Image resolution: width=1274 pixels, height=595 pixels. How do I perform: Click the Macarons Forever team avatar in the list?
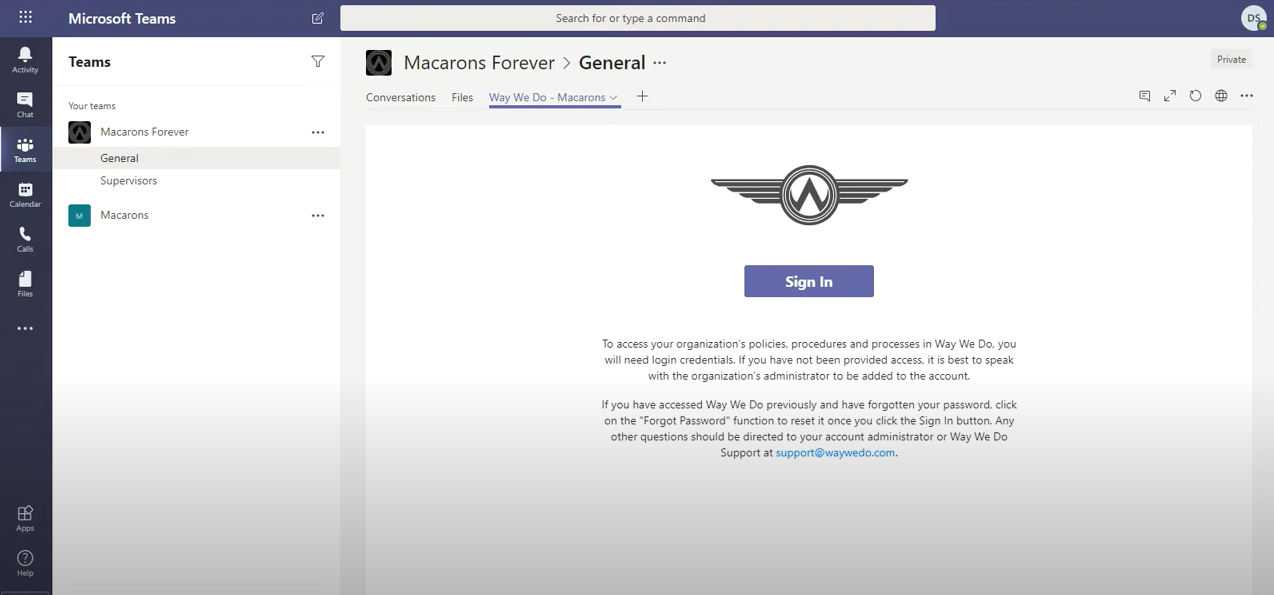[80, 132]
